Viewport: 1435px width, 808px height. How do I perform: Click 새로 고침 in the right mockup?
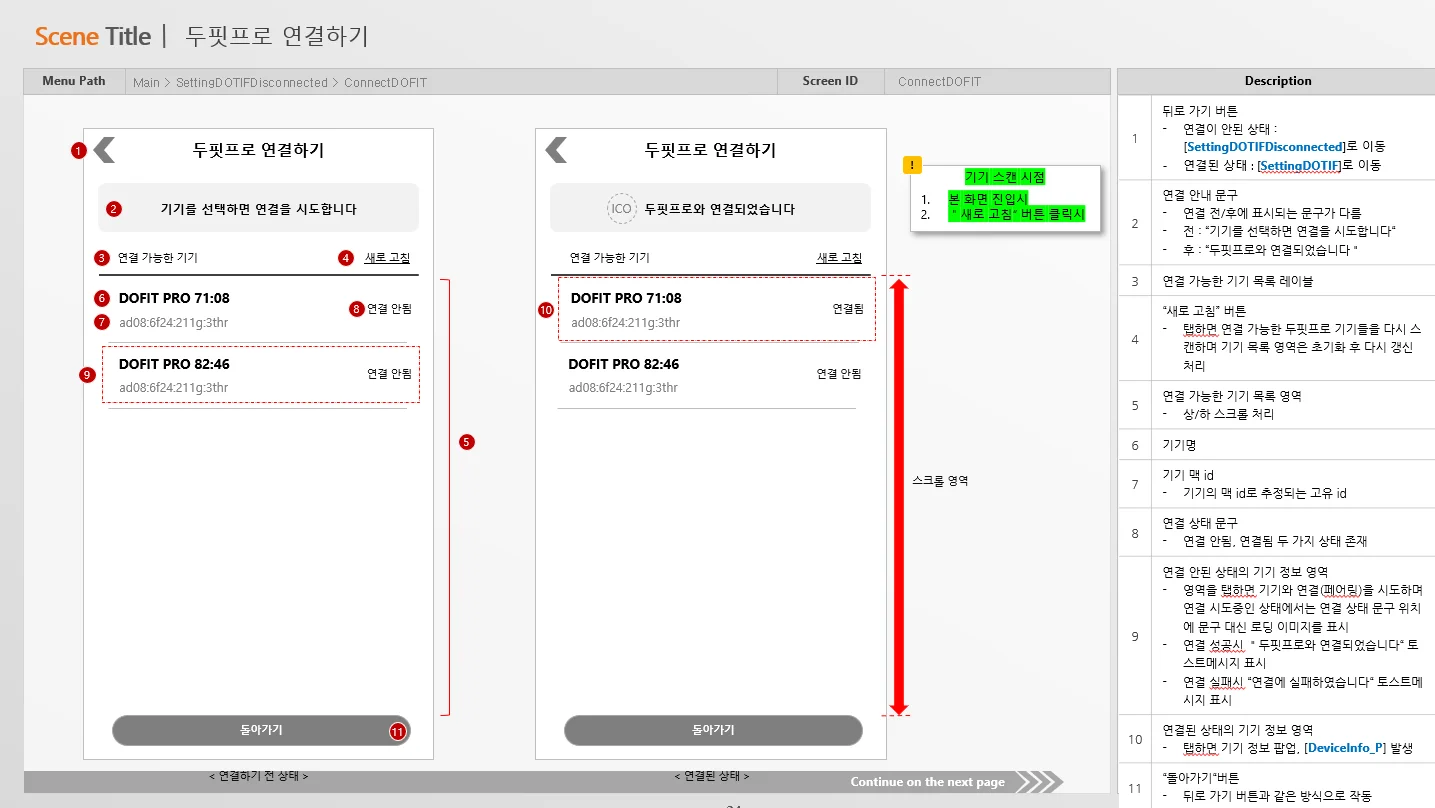pyautogui.click(x=839, y=257)
